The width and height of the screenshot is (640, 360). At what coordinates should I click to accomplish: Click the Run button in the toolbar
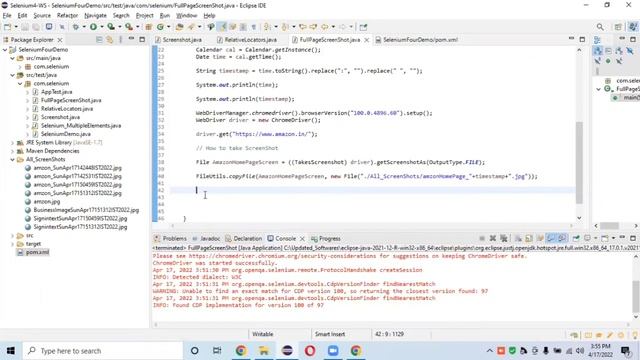(93, 27)
